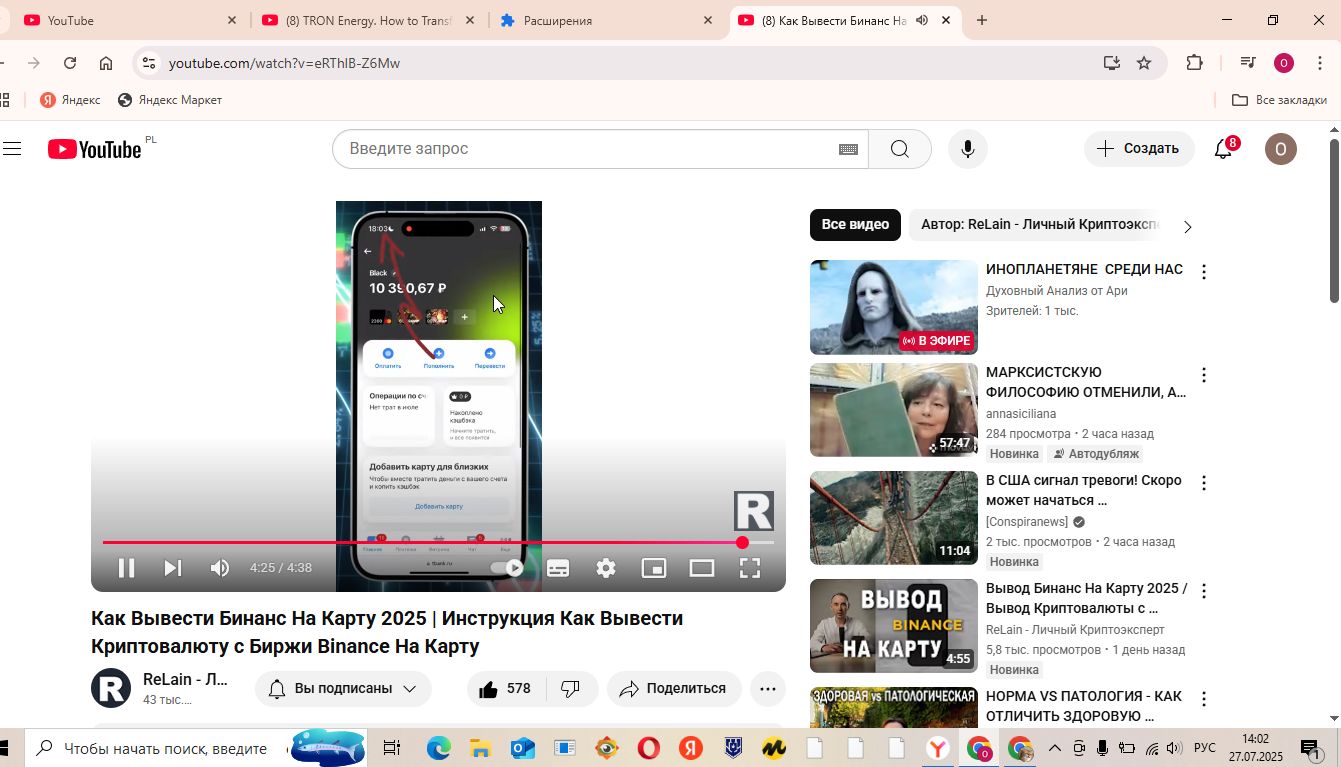Mute the tab via its speaker icon
The height and width of the screenshot is (767, 1341).
[x=922, y=20]
